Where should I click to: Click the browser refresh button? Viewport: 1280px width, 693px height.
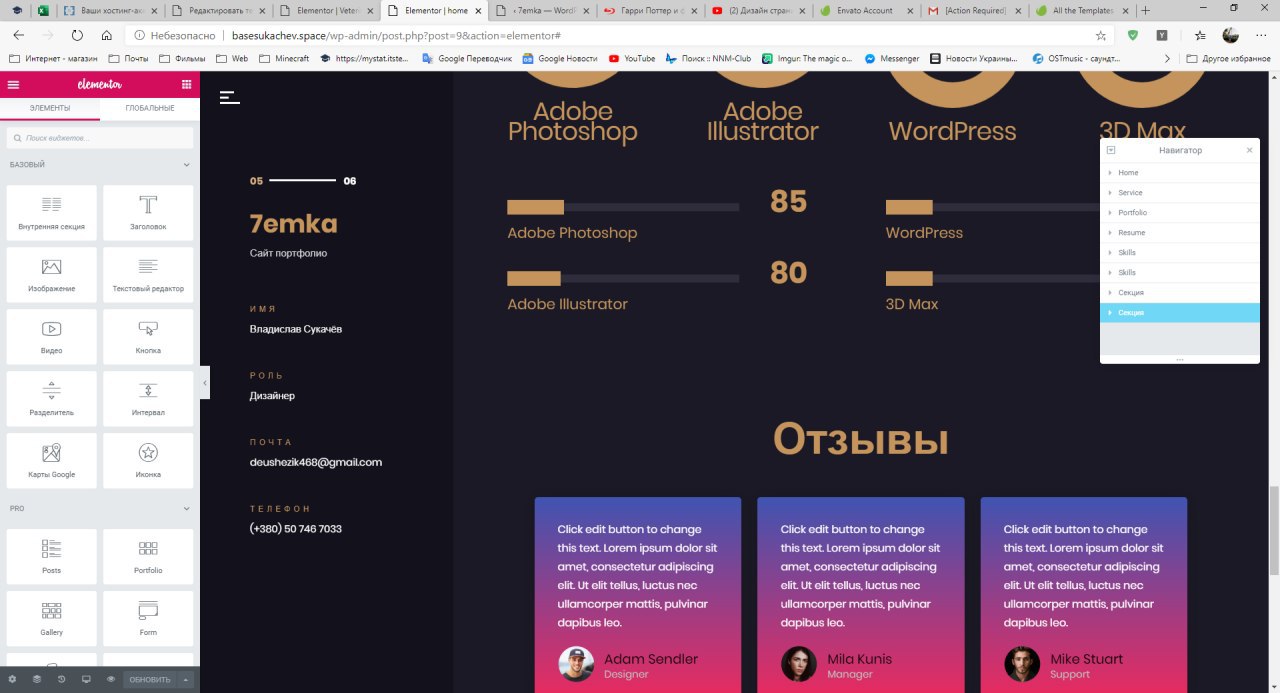(x=77, y=34)
